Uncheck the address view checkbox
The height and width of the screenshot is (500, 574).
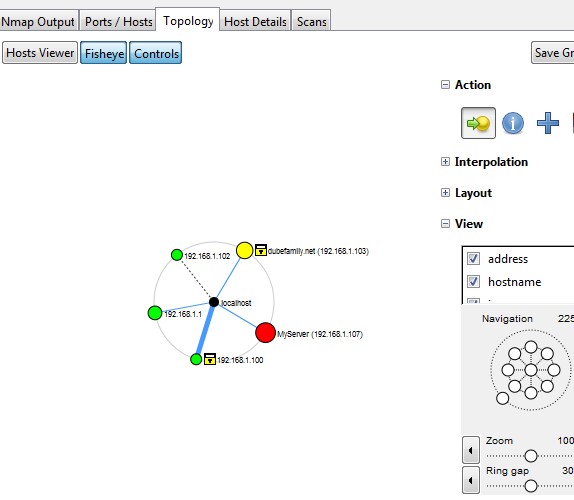(x=473, y=259)
